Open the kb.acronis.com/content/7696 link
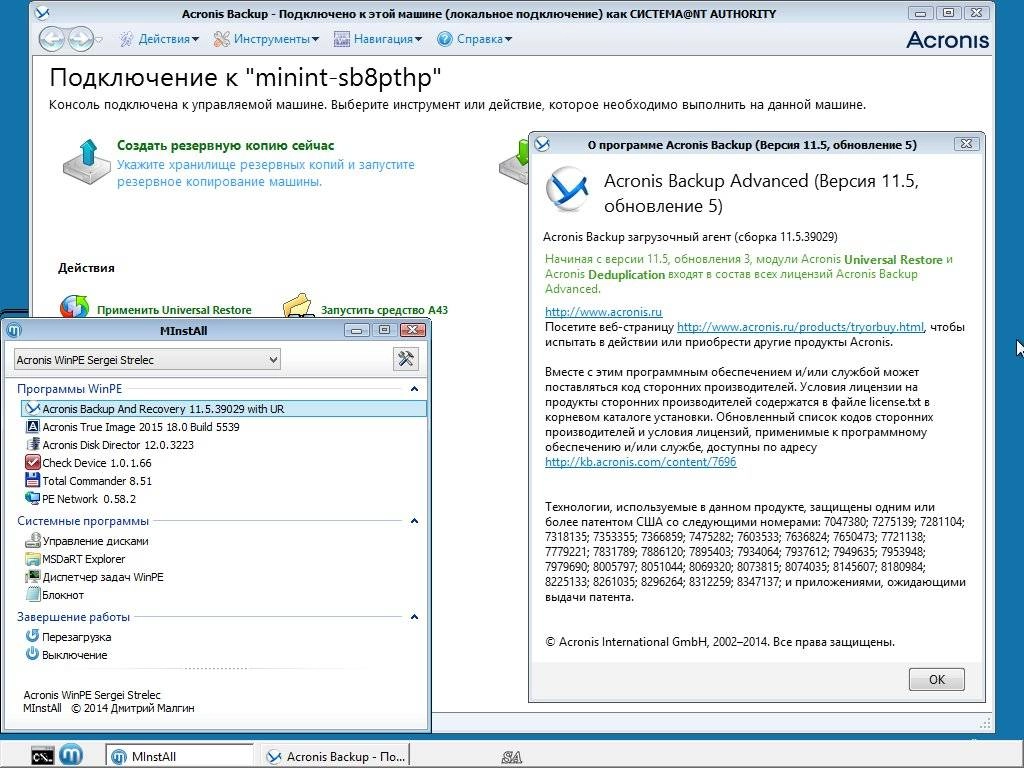The height and width of the screenshot is (768, 1024). 641,462
